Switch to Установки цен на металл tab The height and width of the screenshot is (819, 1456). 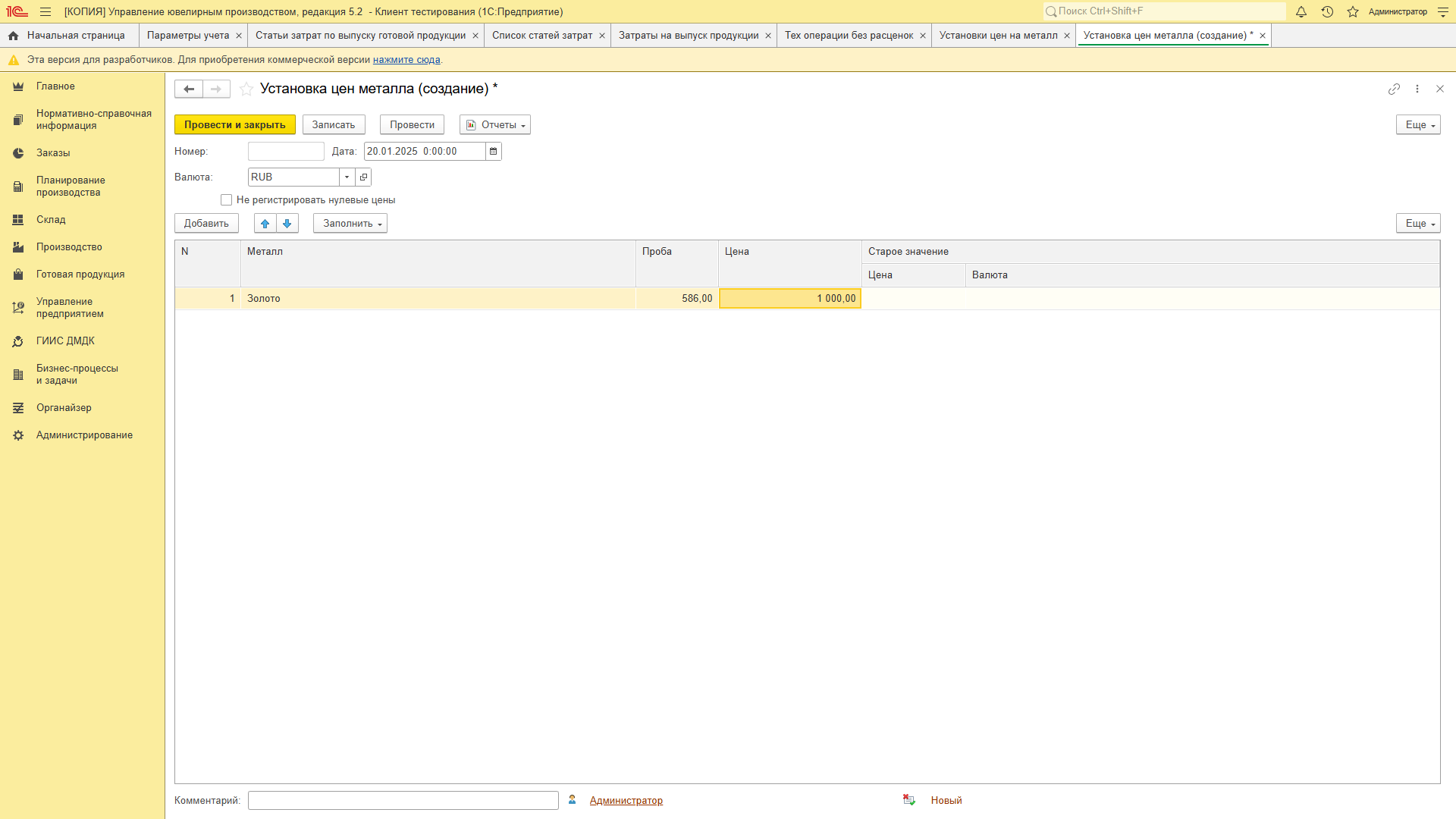pyautogui.click(x=998, y=36)
